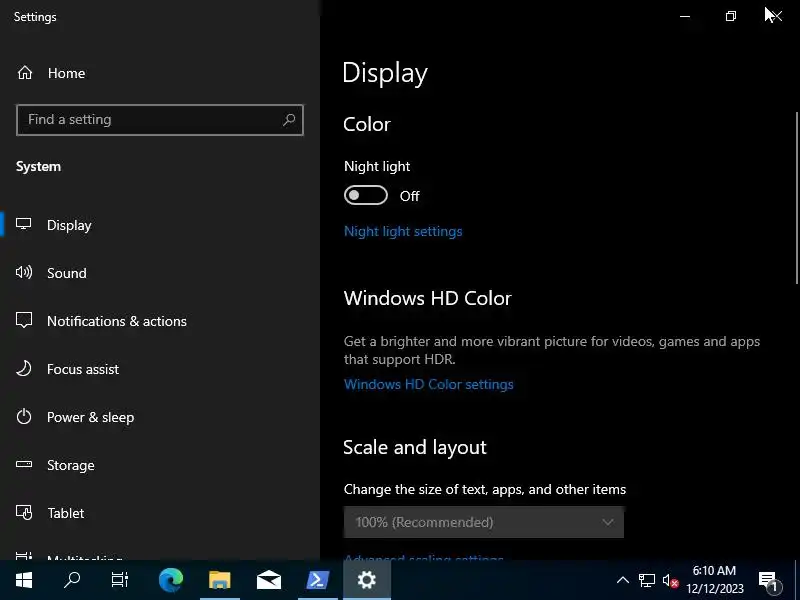Image resolution: width=800 pixels, height=600 pixels.
Task: Open File Explorer from taskbar
Action: pos(219,580)
